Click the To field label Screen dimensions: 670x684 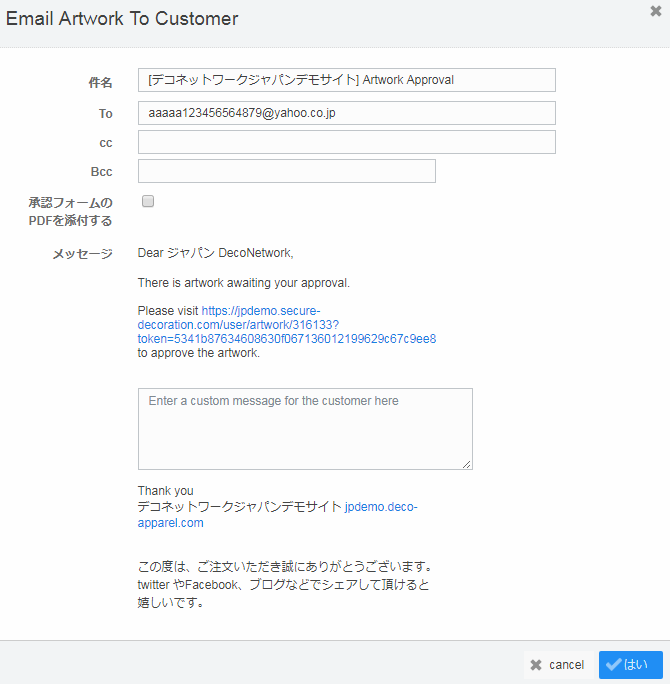click(105, 114)
